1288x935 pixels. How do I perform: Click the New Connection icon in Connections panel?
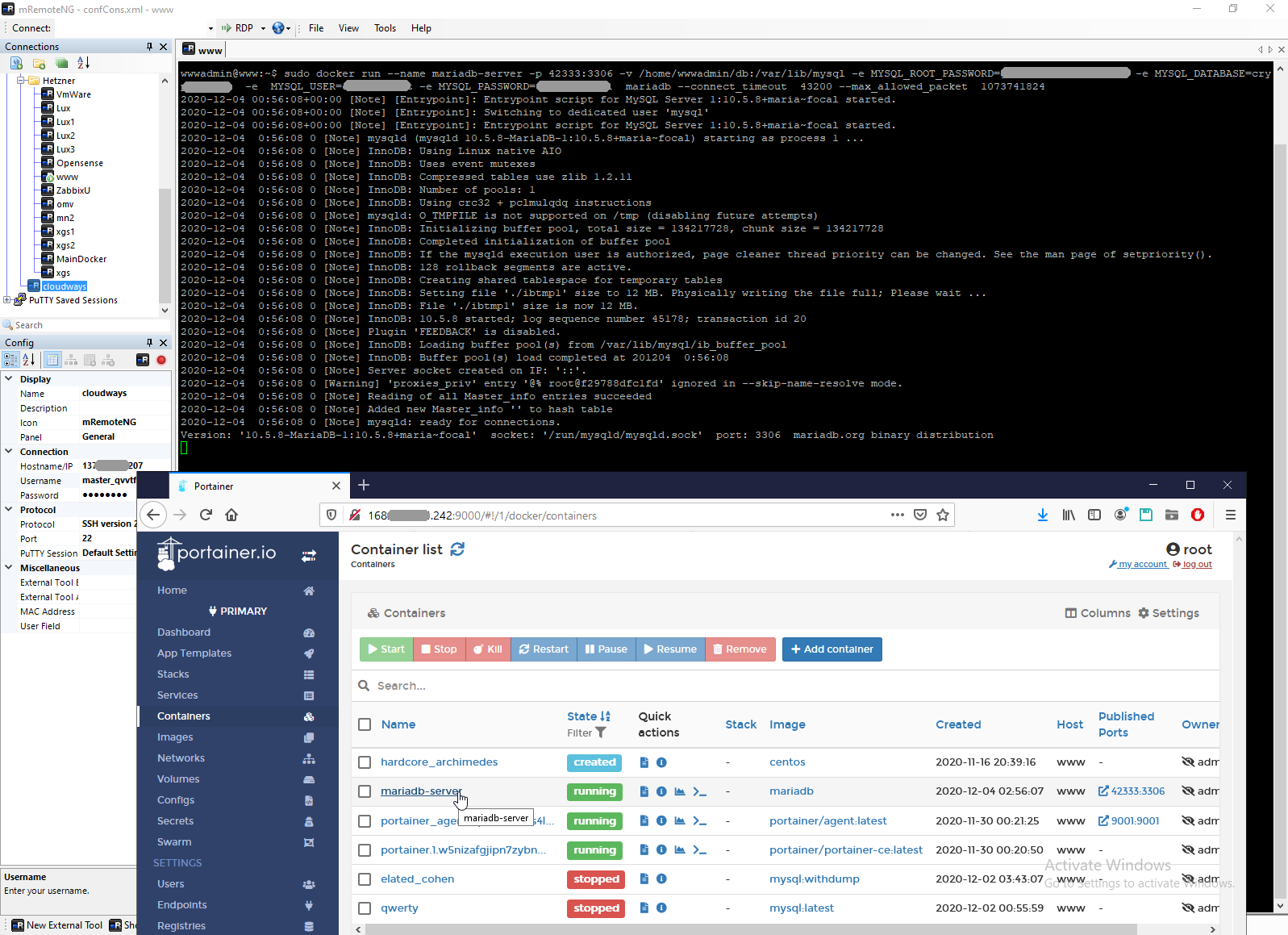coord(16,63)
